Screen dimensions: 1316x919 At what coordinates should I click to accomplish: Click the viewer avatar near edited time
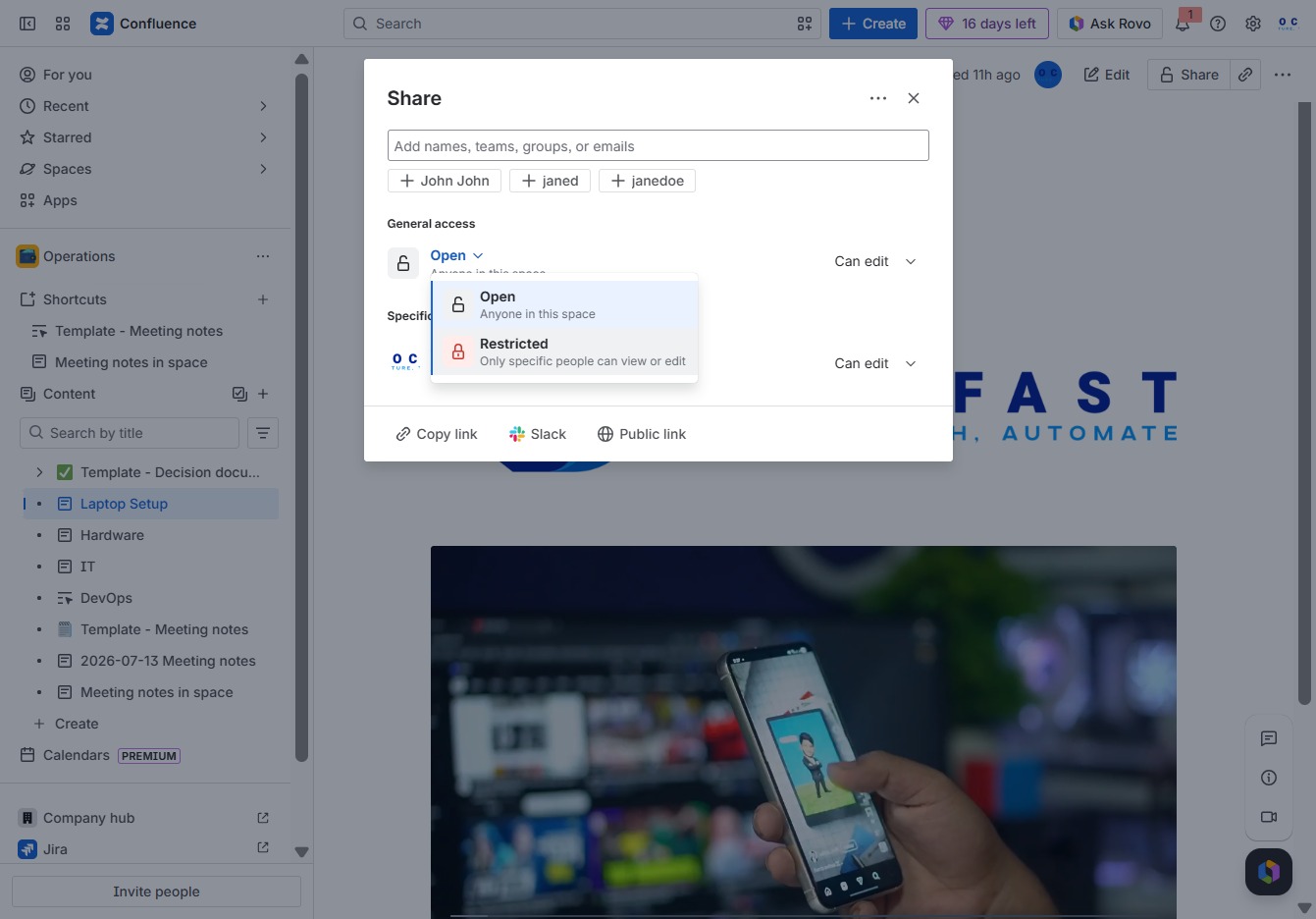coord(1048,75)
